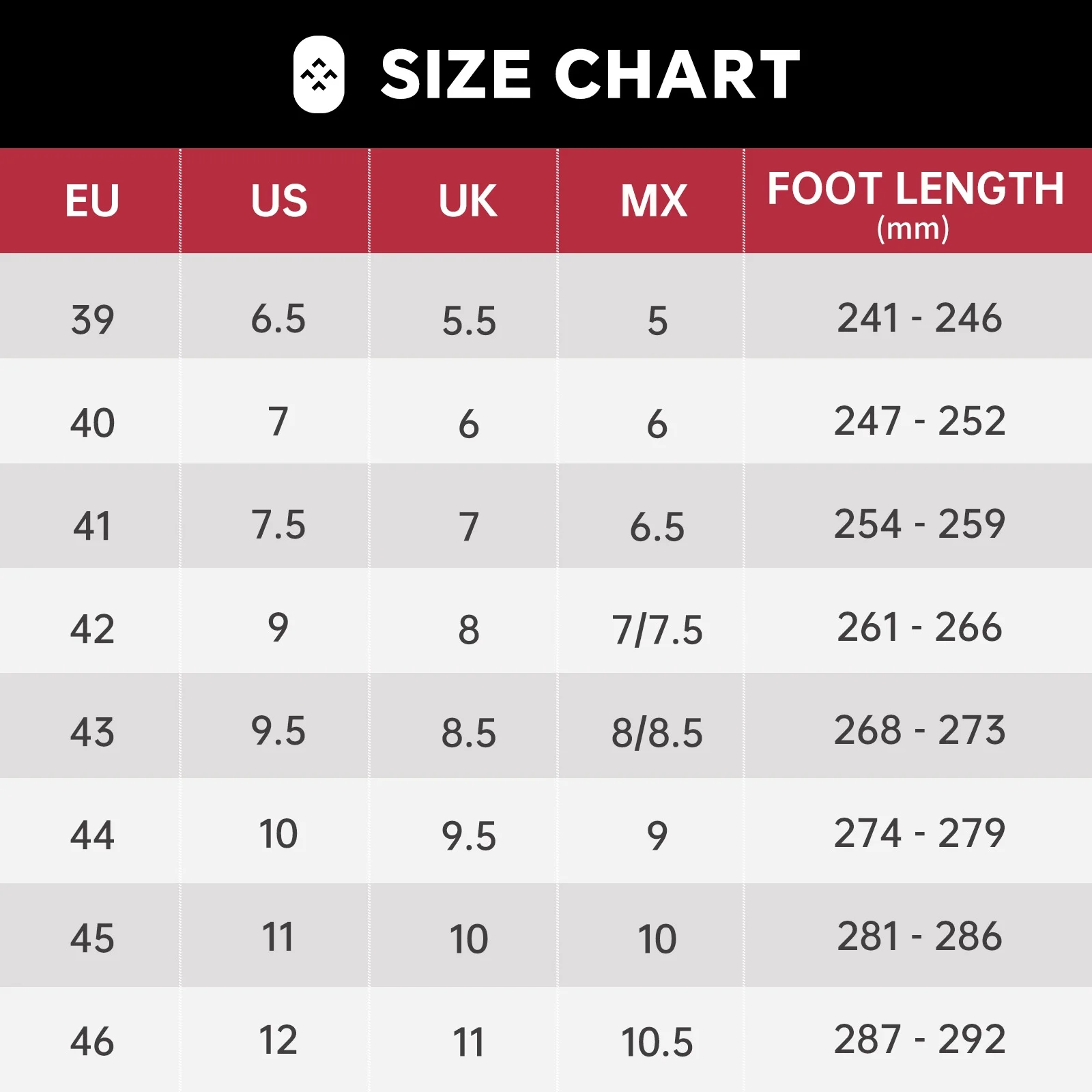
Task: Click MX size 10.5 cell
Action: tap(657, 1042)
